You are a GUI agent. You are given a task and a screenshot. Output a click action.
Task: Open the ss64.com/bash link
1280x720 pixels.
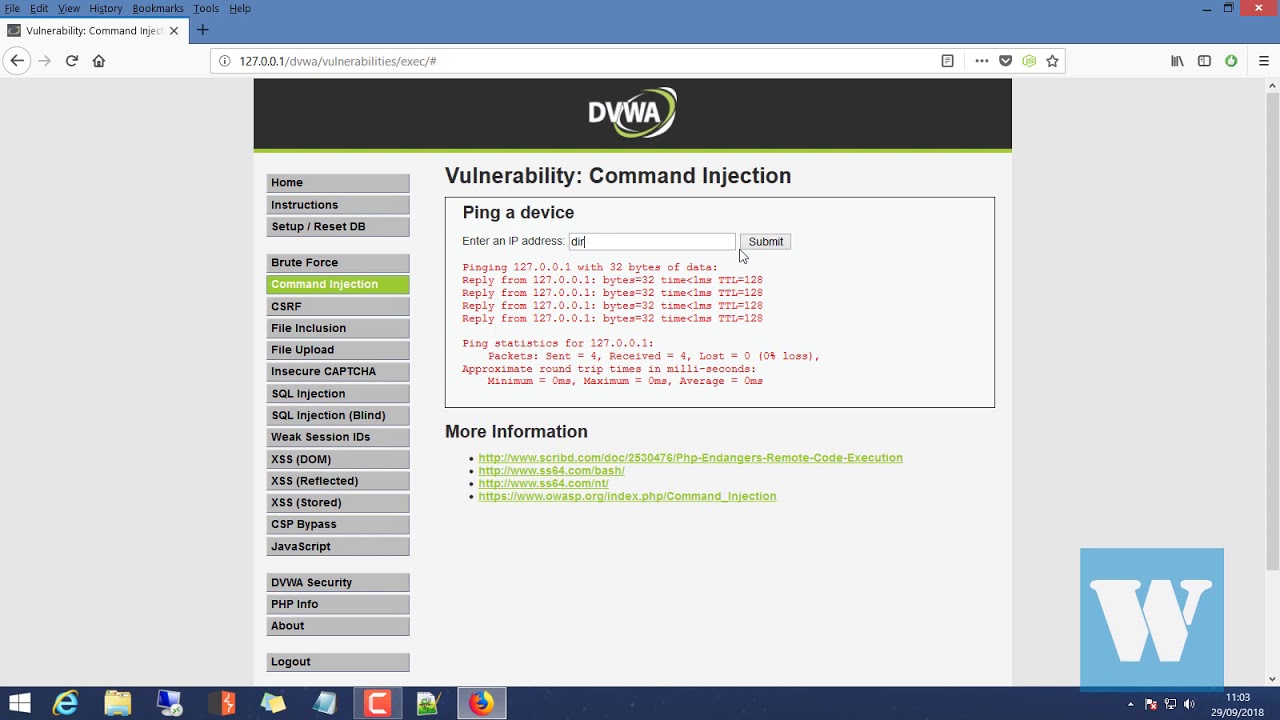[x=551, y=471]
